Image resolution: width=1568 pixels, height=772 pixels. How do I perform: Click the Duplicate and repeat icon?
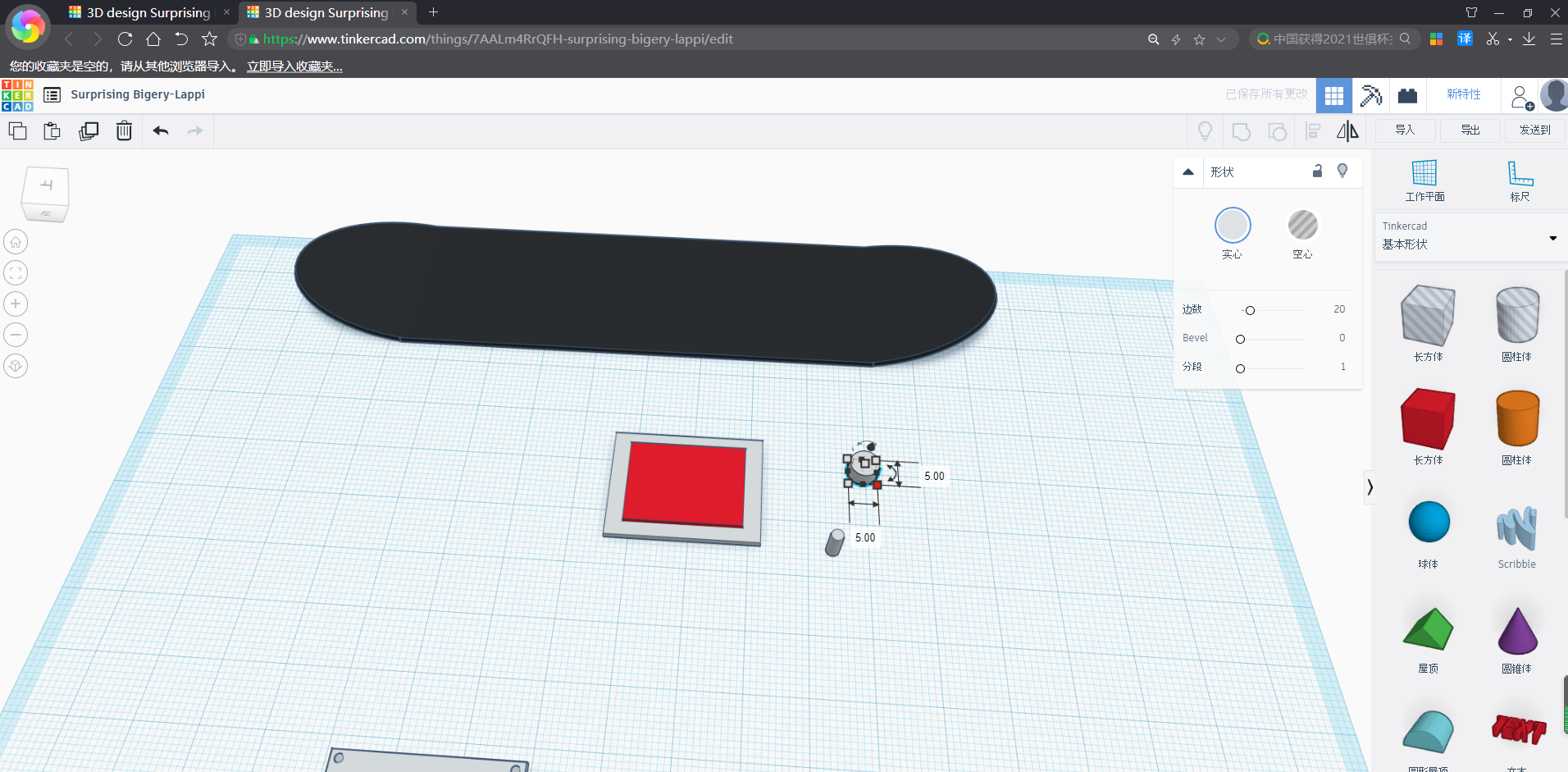(89, 130)
